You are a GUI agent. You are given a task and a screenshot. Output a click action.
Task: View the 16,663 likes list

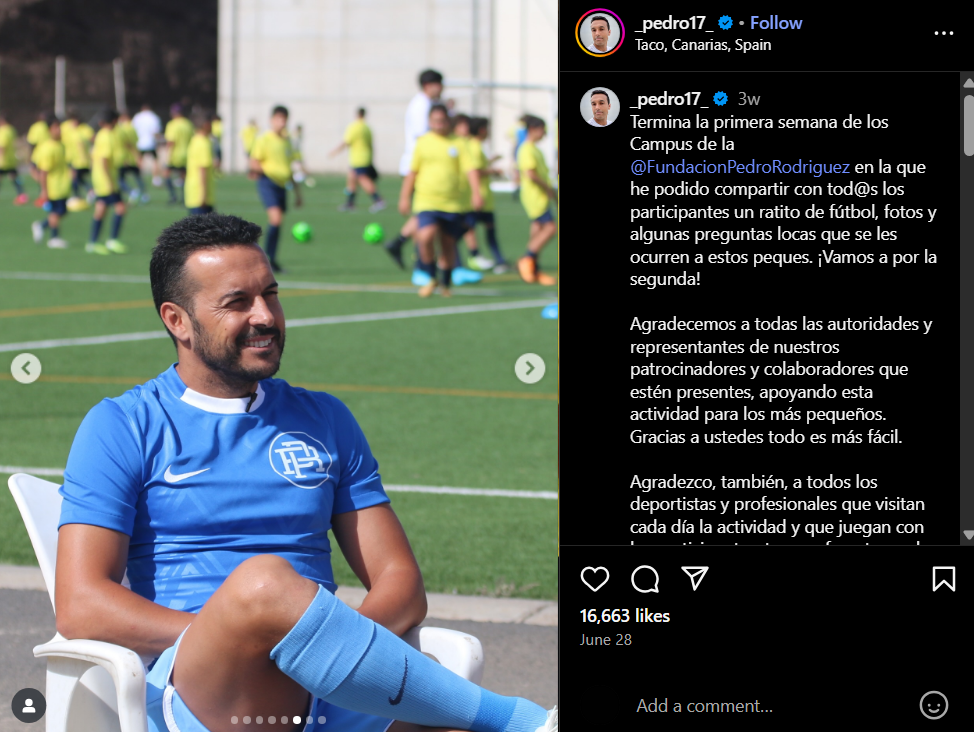click(624, 616)
